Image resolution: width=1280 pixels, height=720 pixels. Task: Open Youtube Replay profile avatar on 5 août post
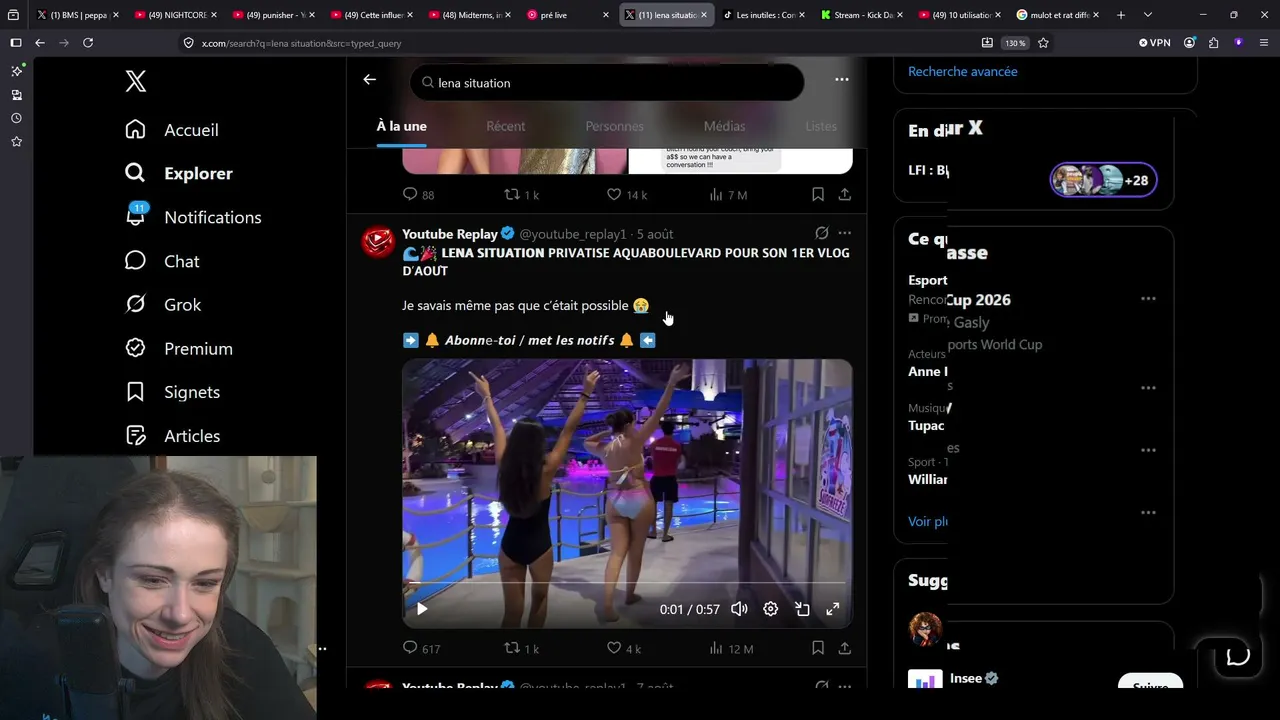pos(378,242)
